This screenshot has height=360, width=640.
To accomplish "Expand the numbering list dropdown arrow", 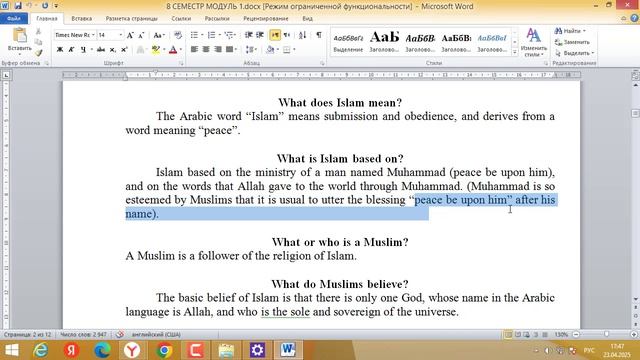I will point(220,36).
